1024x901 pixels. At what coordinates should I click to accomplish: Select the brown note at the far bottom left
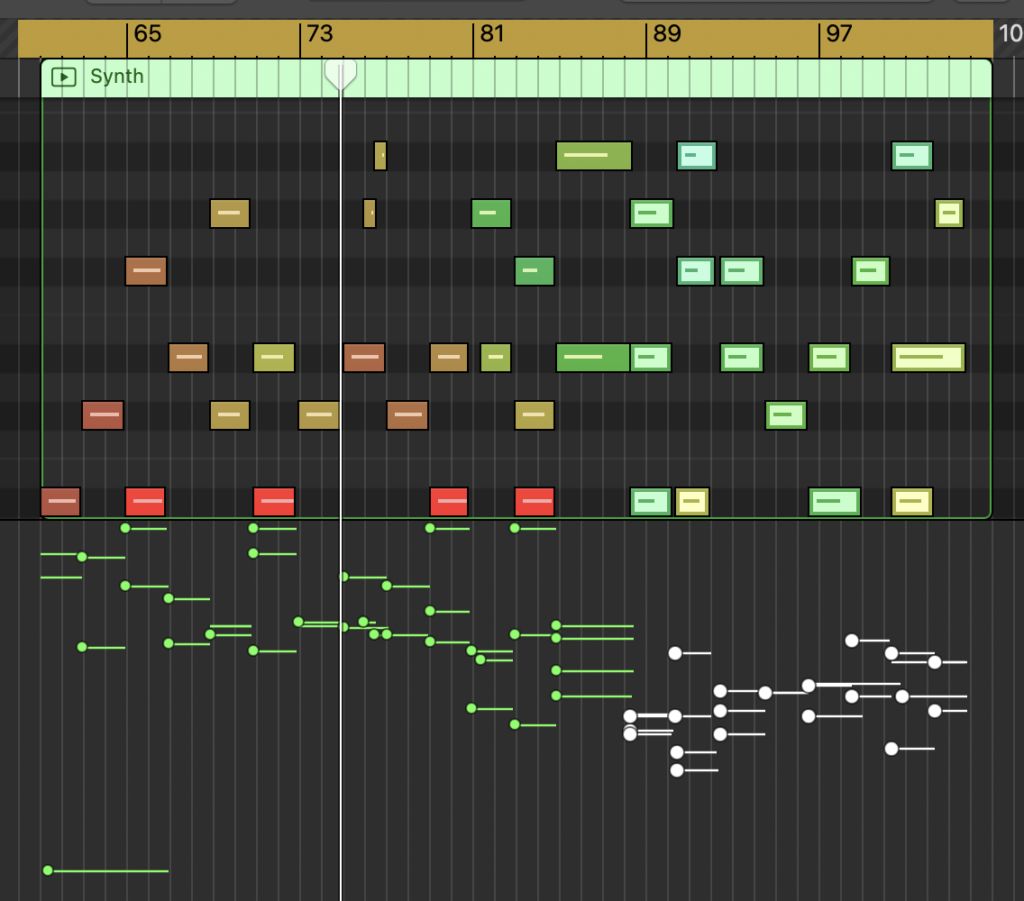coord(59,501)
